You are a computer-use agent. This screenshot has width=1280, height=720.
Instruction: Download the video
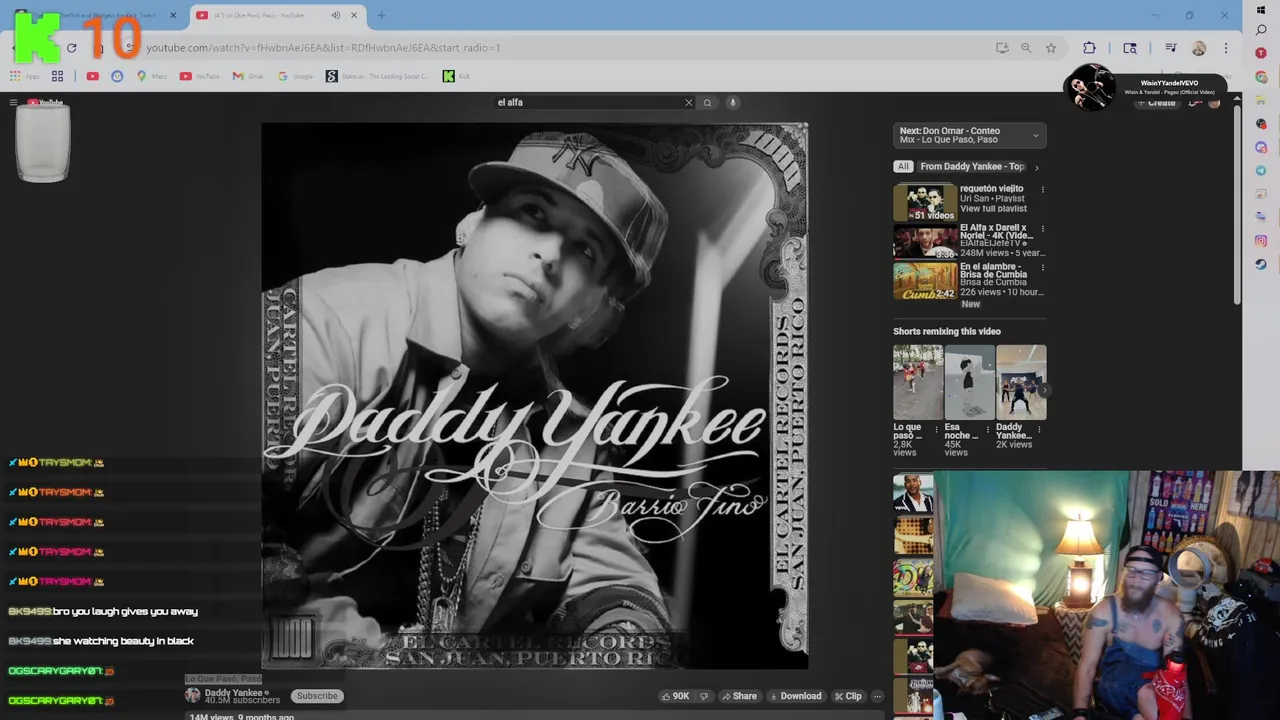(795, 696)
